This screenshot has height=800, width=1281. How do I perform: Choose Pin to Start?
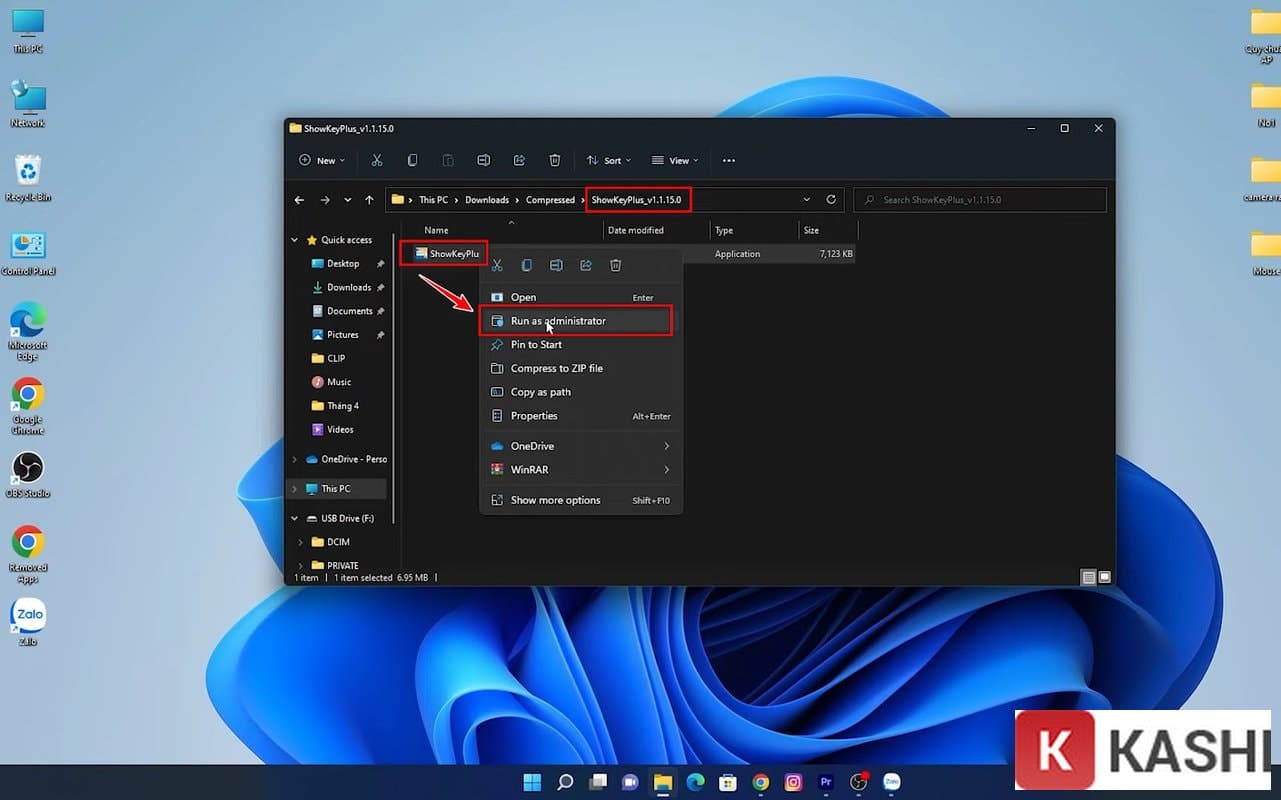(581, 344)
